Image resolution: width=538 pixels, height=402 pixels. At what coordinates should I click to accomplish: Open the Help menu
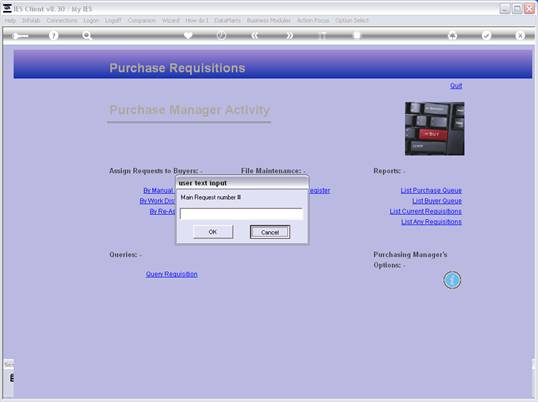point(10,20)
